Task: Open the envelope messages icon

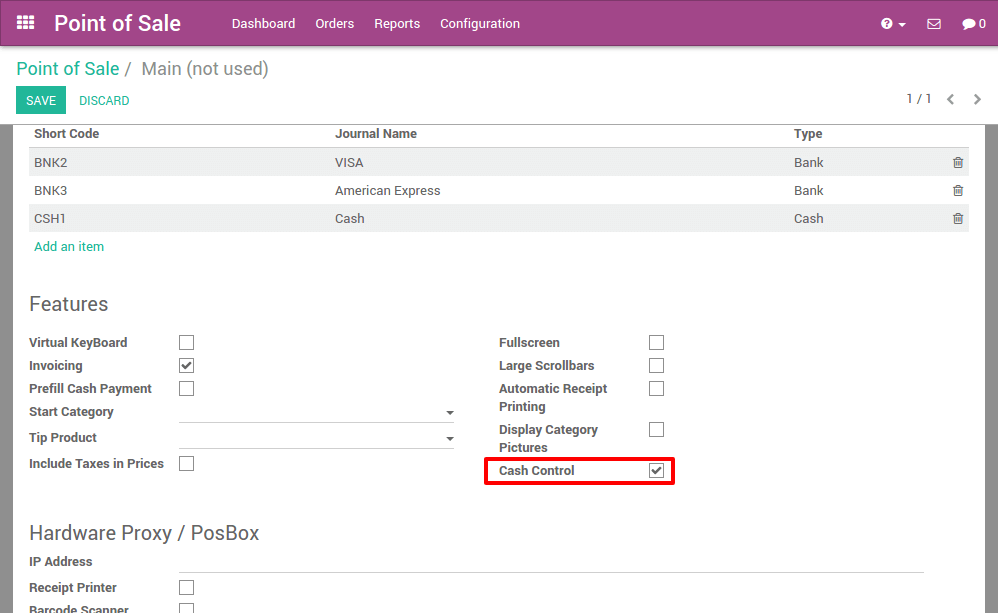Action: [x=934, y=24]
